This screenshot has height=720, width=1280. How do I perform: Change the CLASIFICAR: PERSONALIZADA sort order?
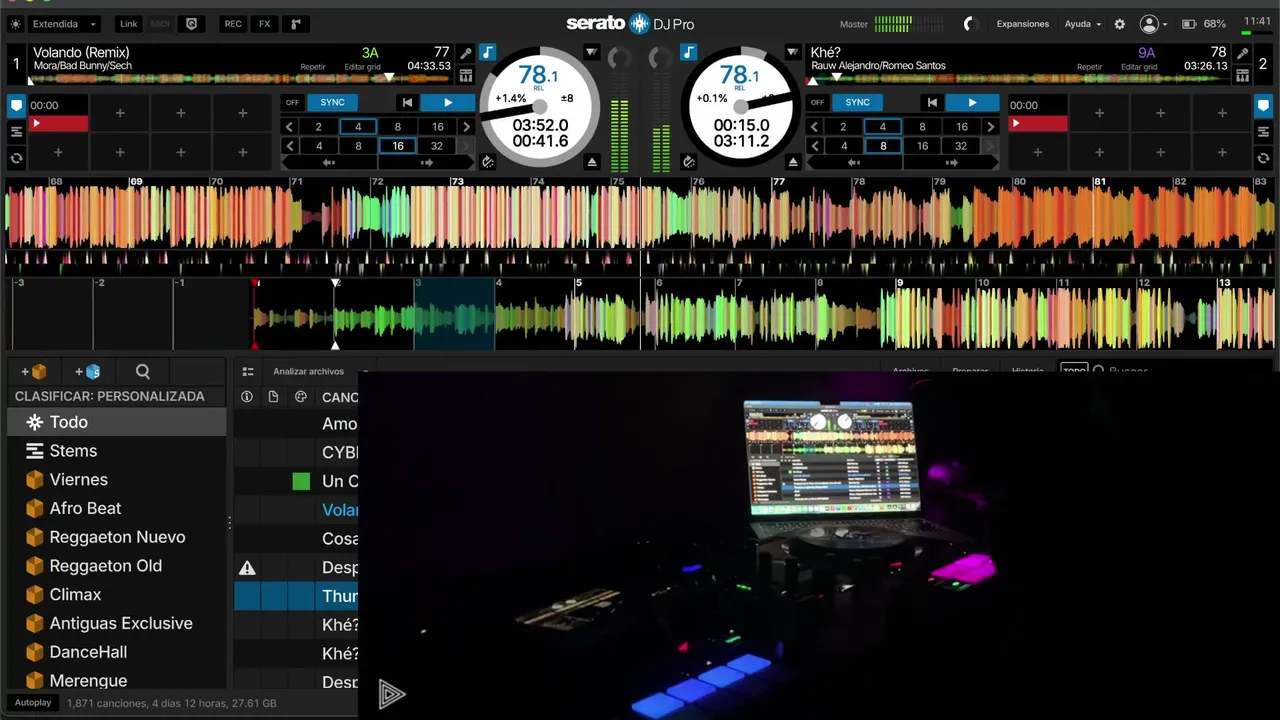click(110, 396)
